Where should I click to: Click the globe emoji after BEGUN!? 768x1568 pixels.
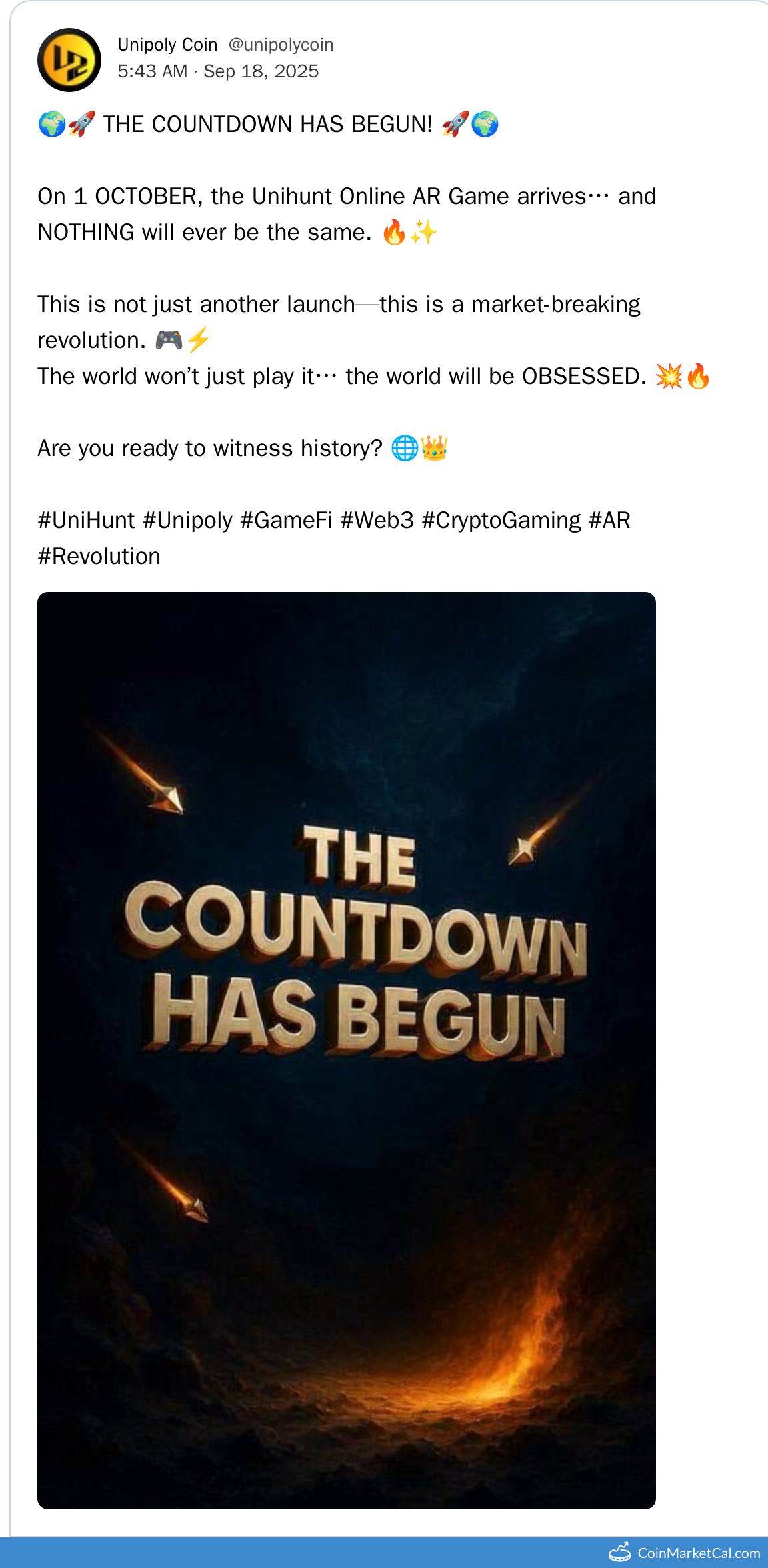(485, 124)
